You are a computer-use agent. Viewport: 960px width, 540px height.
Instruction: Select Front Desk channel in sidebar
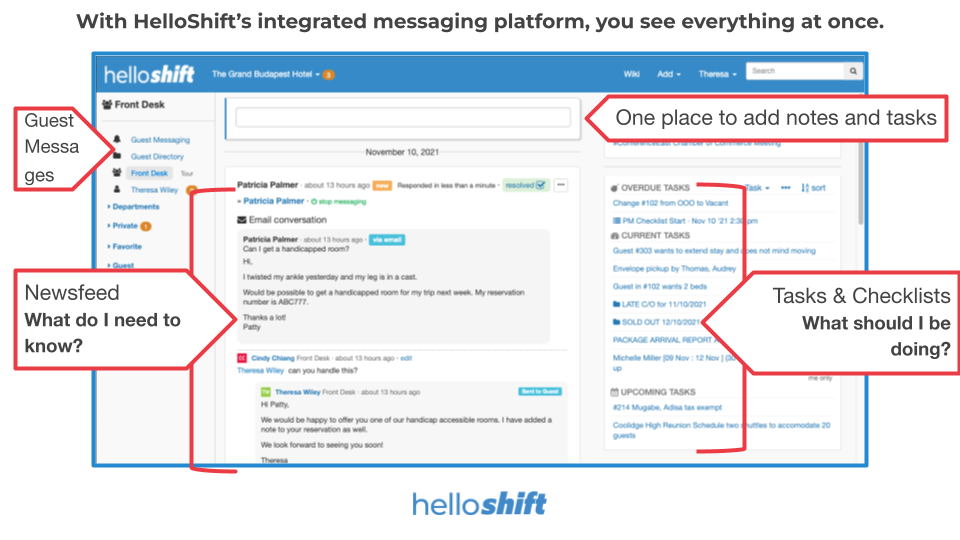tap(149, 173)
